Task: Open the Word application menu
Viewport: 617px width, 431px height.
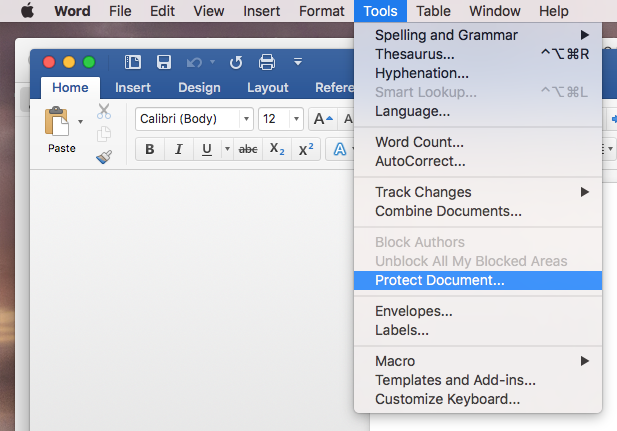Action: coord(72,11)
